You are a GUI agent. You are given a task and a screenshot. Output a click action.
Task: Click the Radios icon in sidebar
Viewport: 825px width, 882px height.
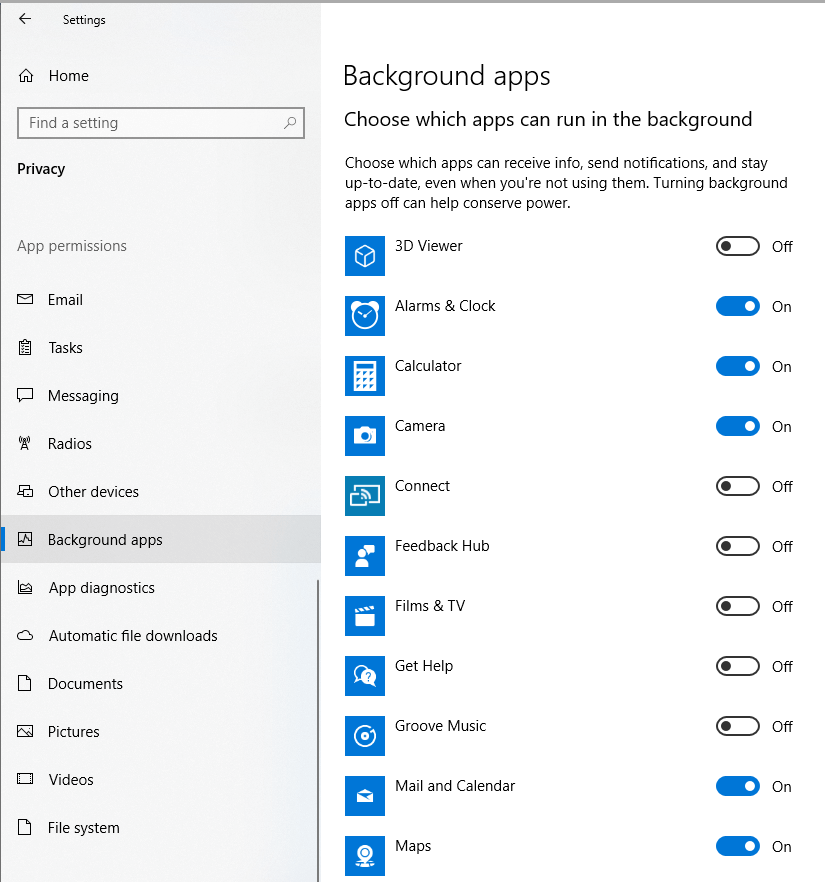[25, 443]
